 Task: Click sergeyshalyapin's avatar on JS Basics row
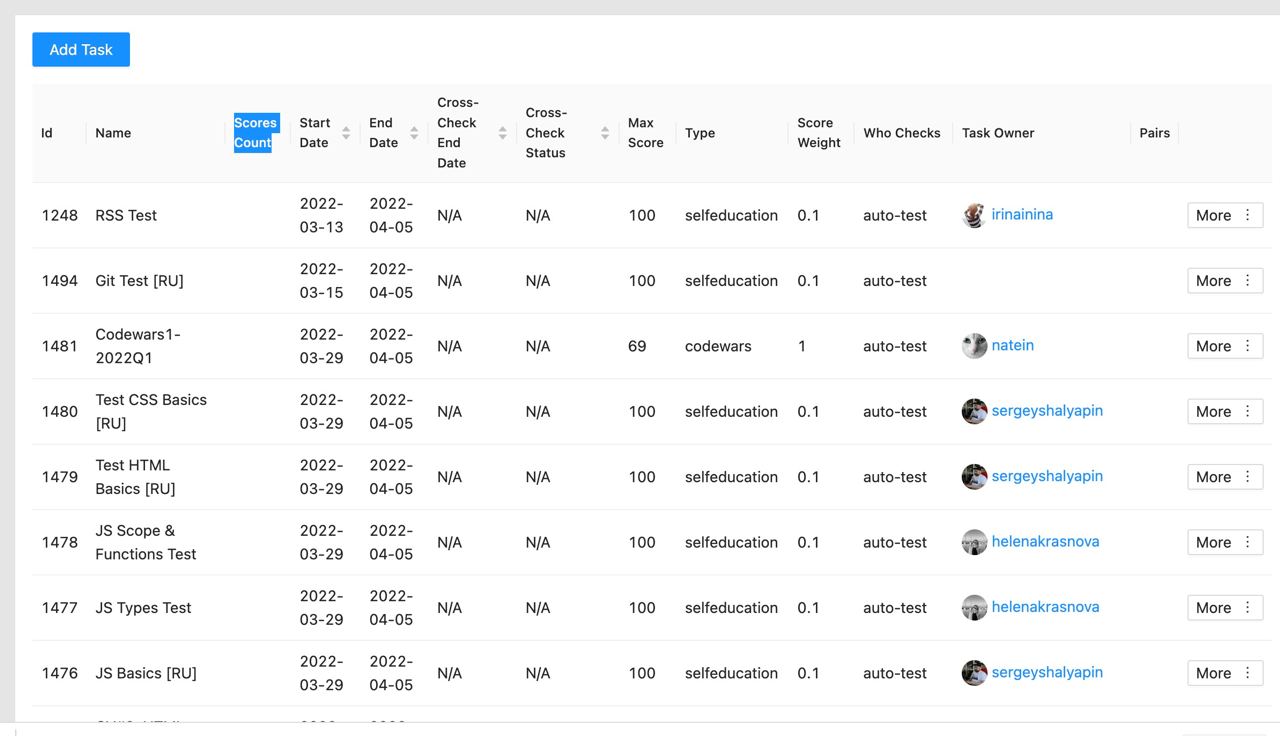(973, 673)
